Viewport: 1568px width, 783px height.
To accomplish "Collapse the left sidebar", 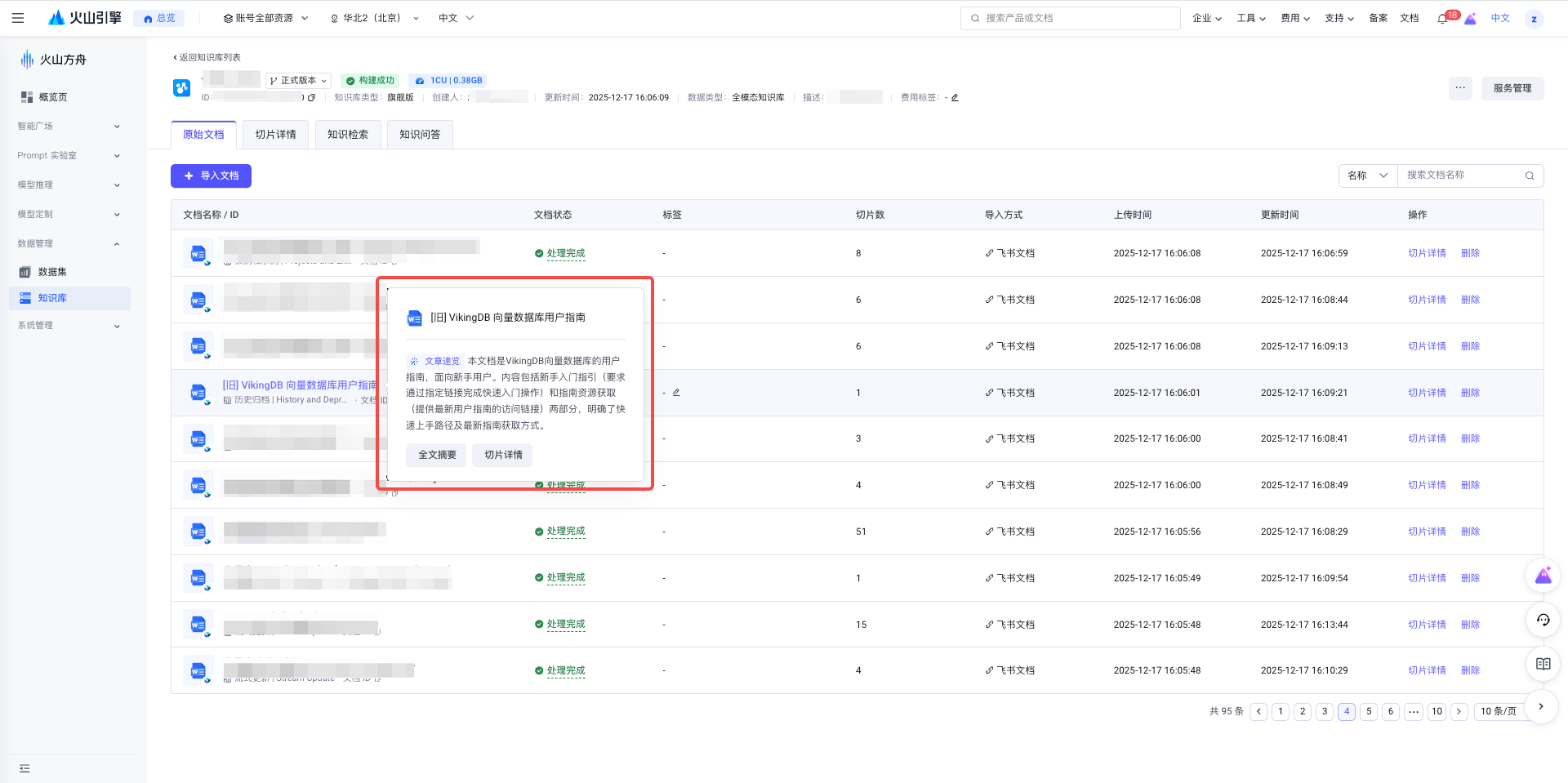I will 24,768.
